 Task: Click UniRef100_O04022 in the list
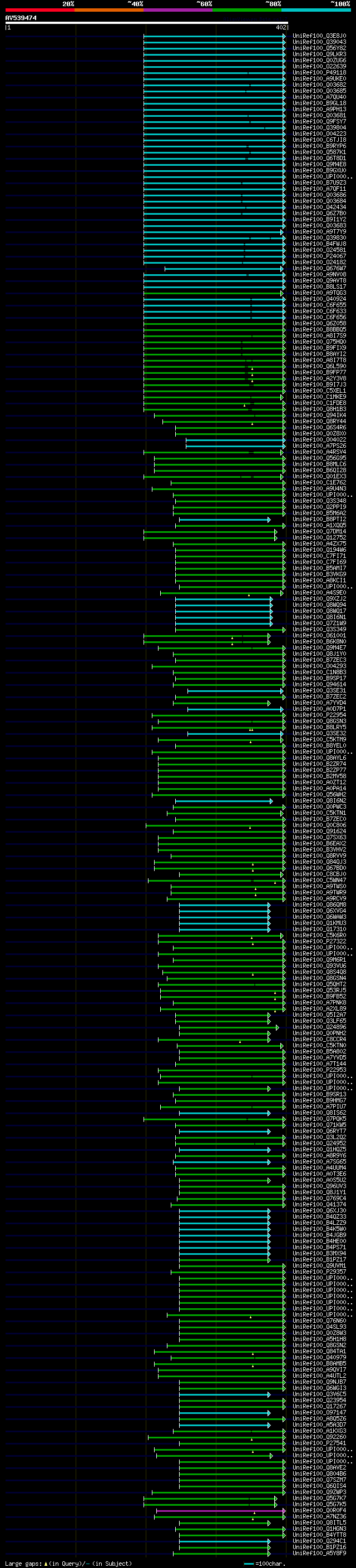319,439
